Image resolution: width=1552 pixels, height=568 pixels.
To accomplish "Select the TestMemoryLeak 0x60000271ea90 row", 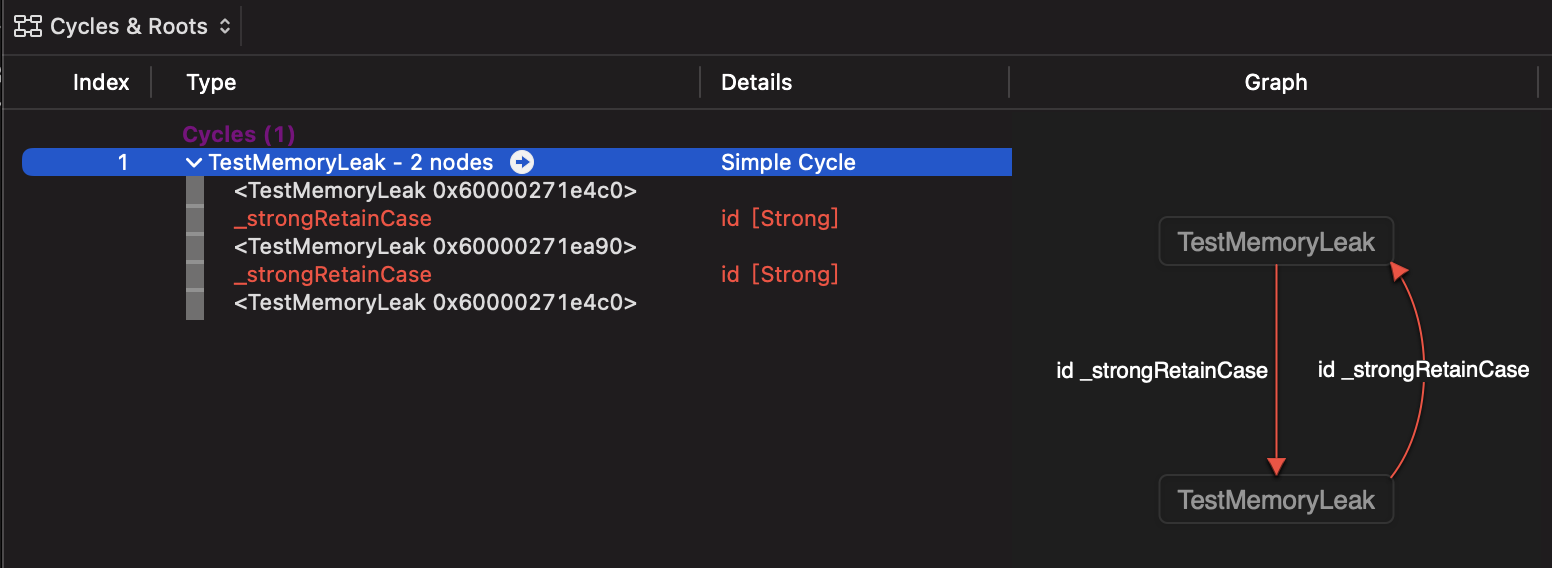I will click(434, 246).
